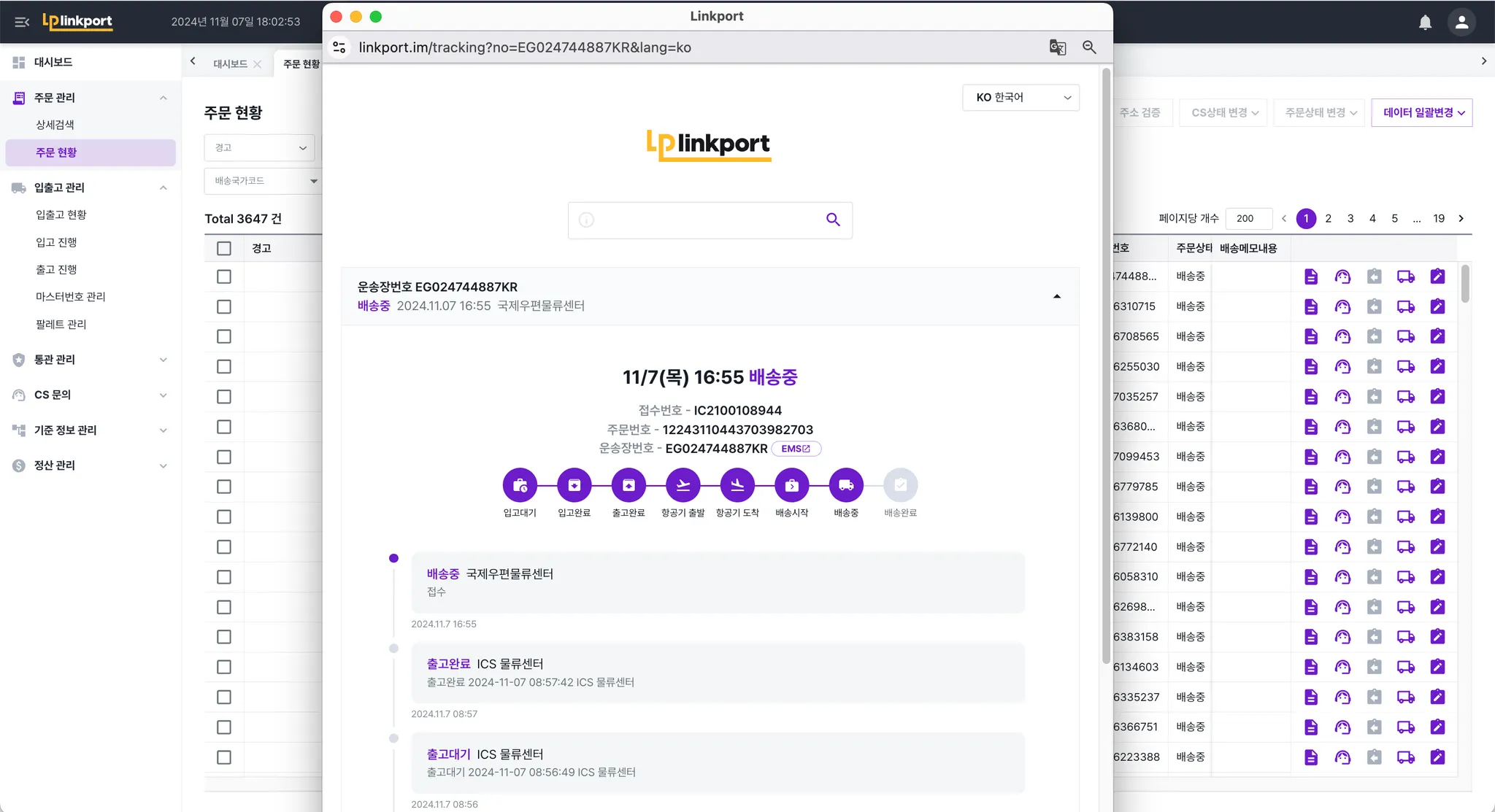
Task: Click the delivery truck icon for order 6310715
Action: [1405, 306]
